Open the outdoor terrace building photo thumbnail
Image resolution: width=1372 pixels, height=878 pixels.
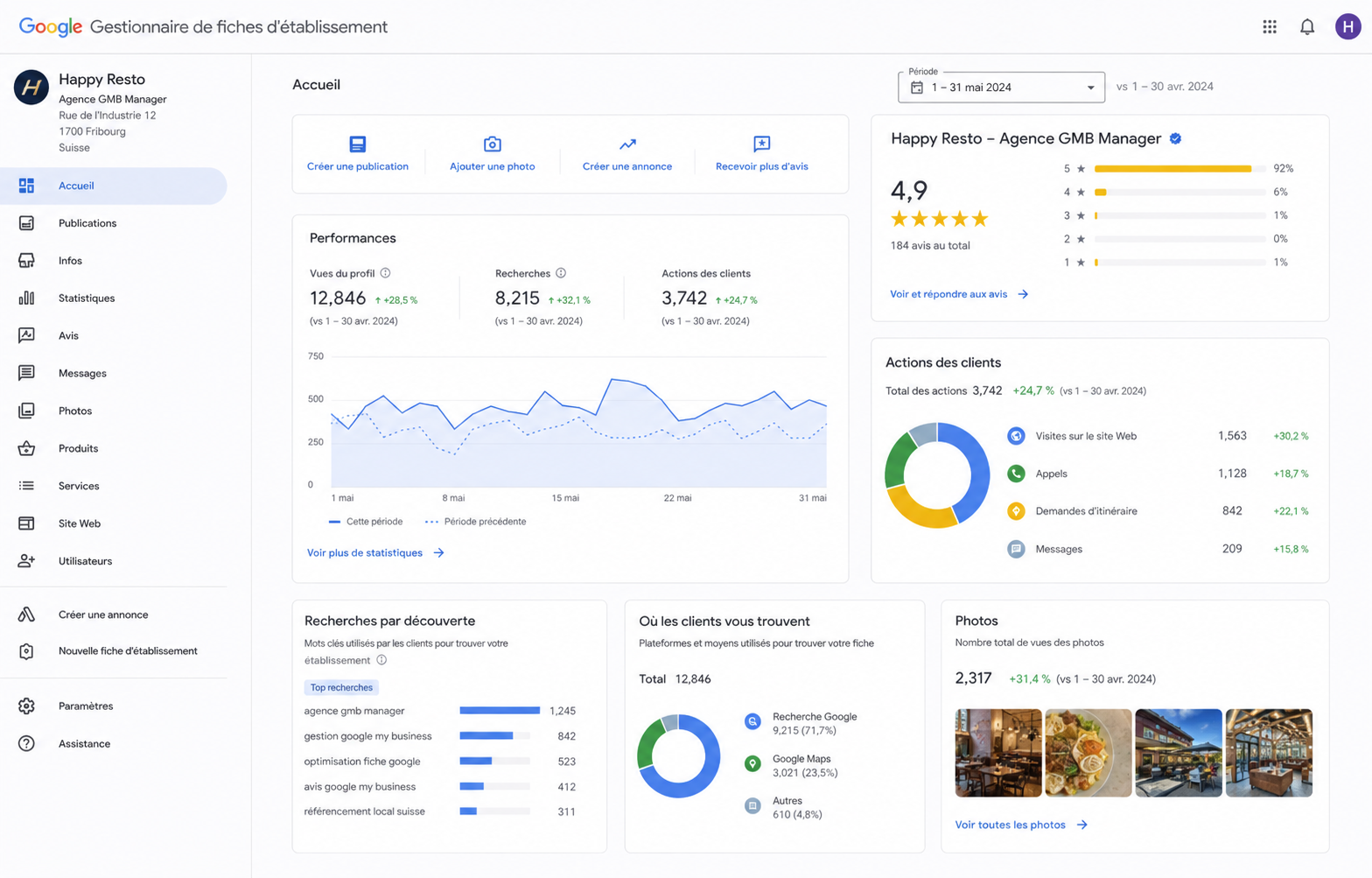click(x=1179, y=753)
